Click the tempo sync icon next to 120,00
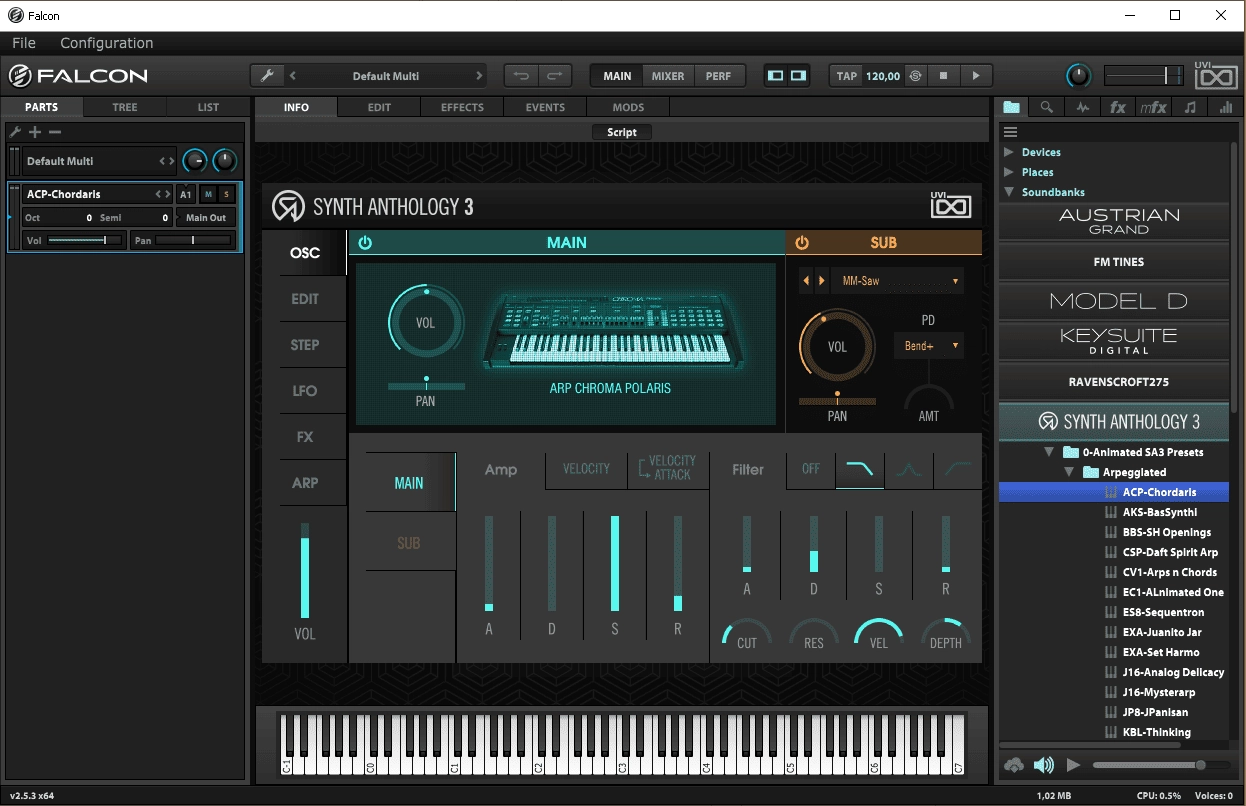Viewport: 1246px width, 806px height. pos(915,76)
